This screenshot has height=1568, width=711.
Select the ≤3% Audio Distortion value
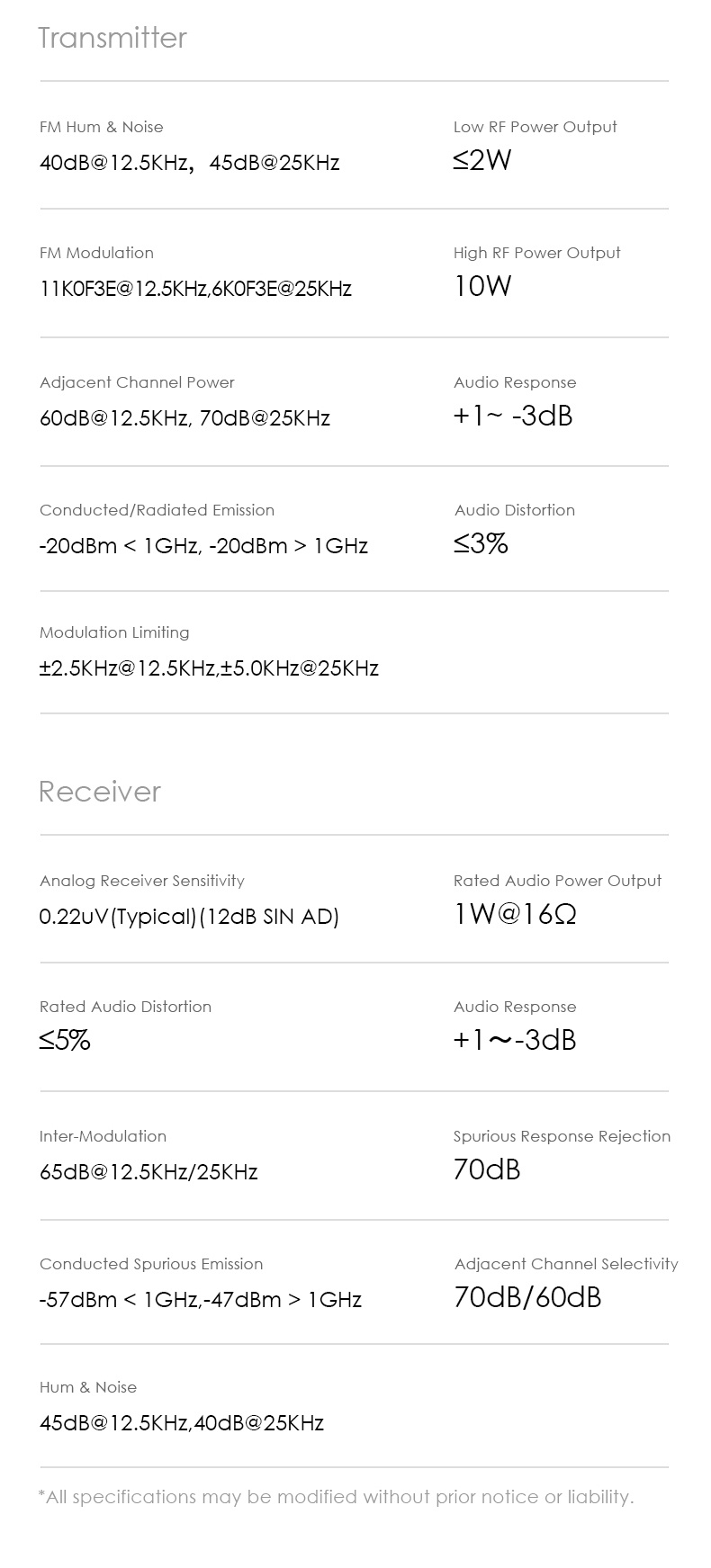[481, 543]
